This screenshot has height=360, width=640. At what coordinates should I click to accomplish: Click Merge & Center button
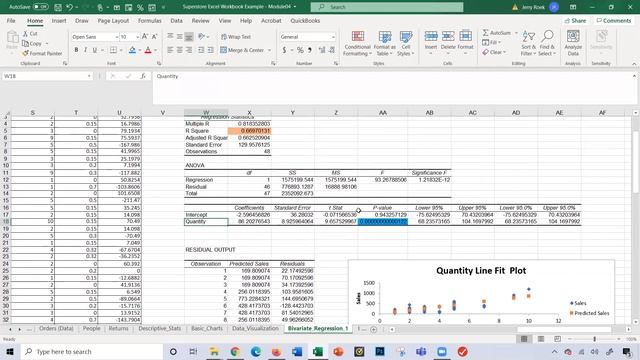point(242,50)
